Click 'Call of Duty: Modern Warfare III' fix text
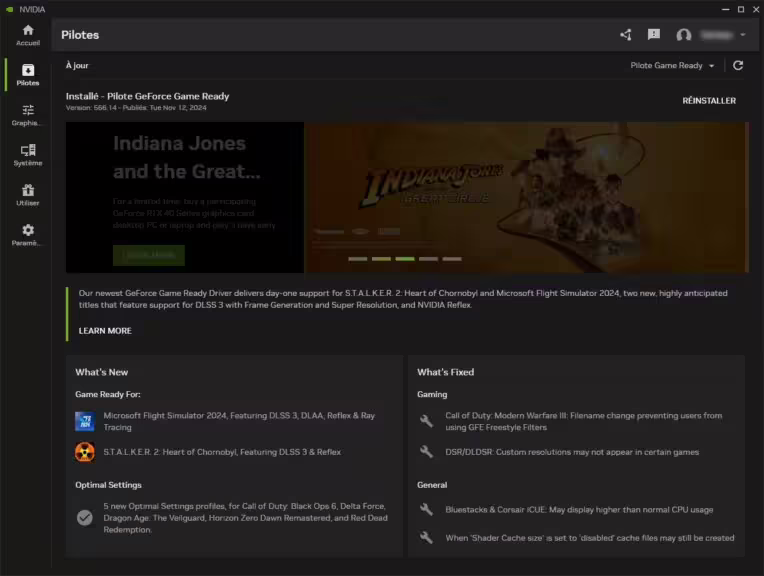The height and width of the screenshot is (576, 764). 583,422
